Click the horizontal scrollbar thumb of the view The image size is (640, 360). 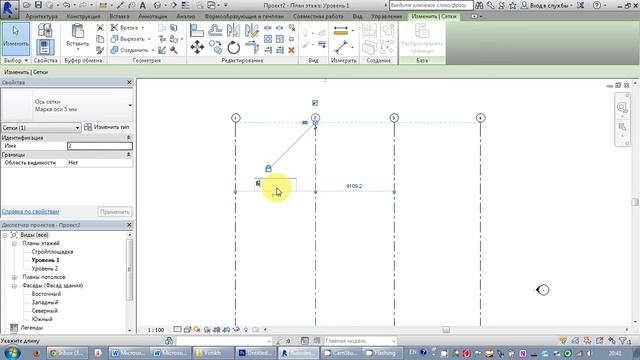(446, 329)
